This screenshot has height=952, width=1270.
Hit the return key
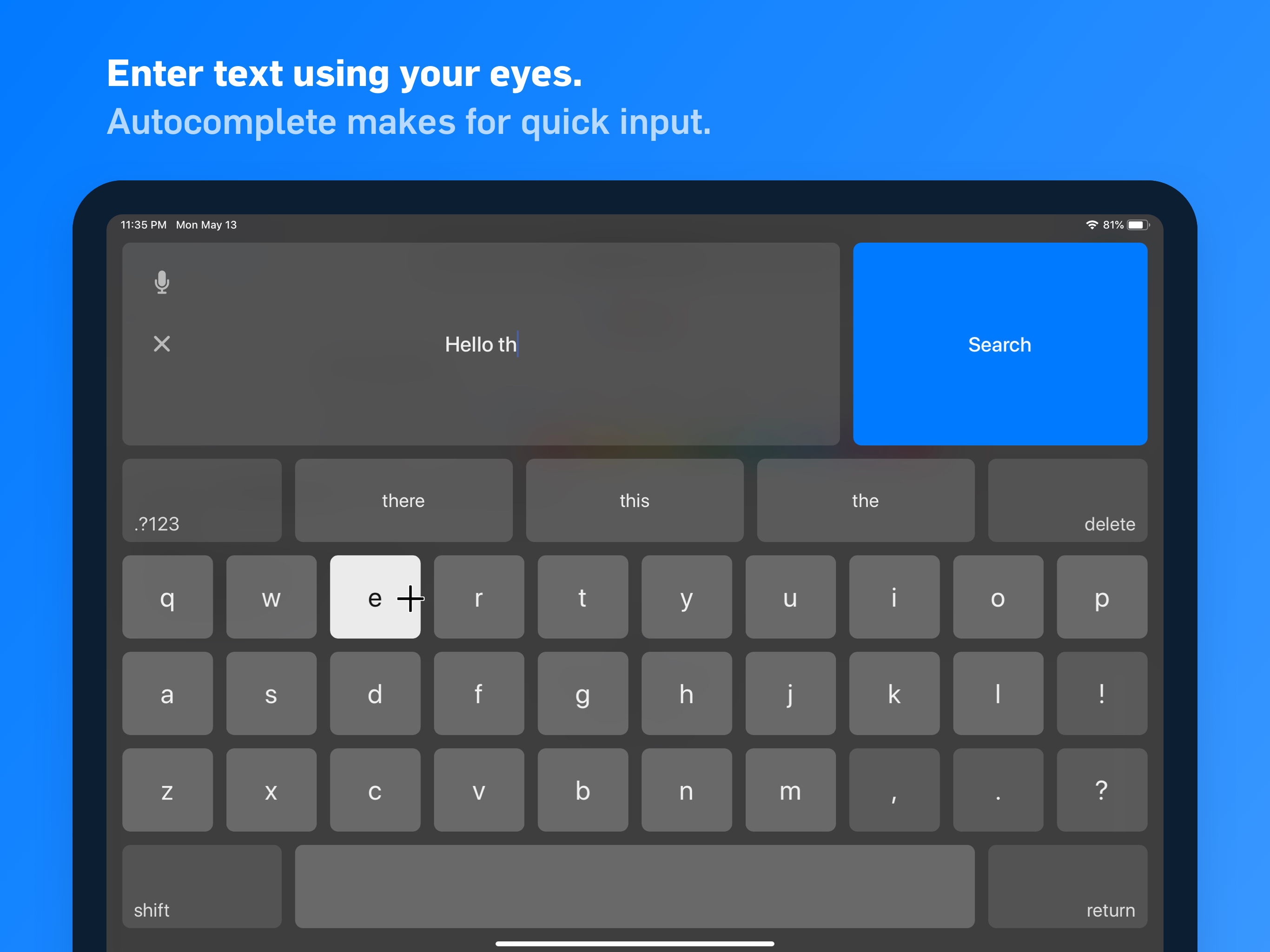pos(1067,886)
